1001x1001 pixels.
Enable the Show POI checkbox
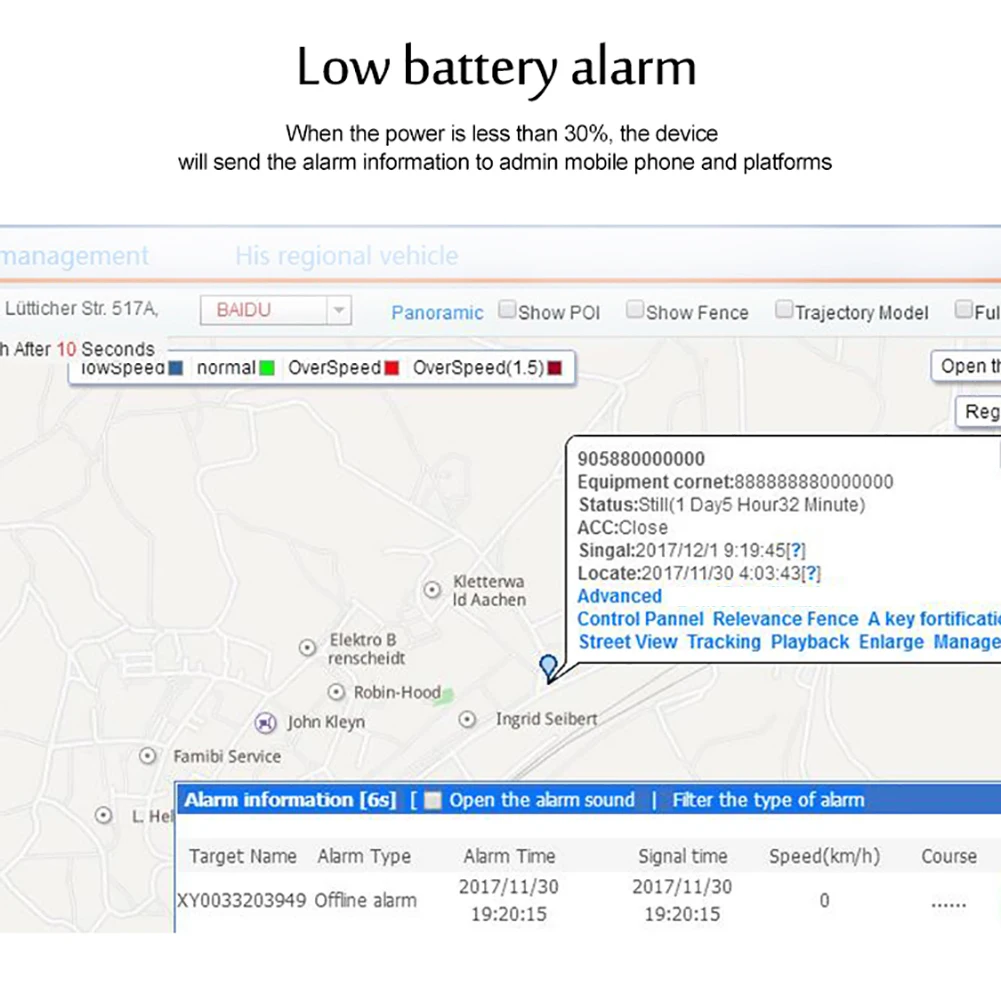[507, 310]
